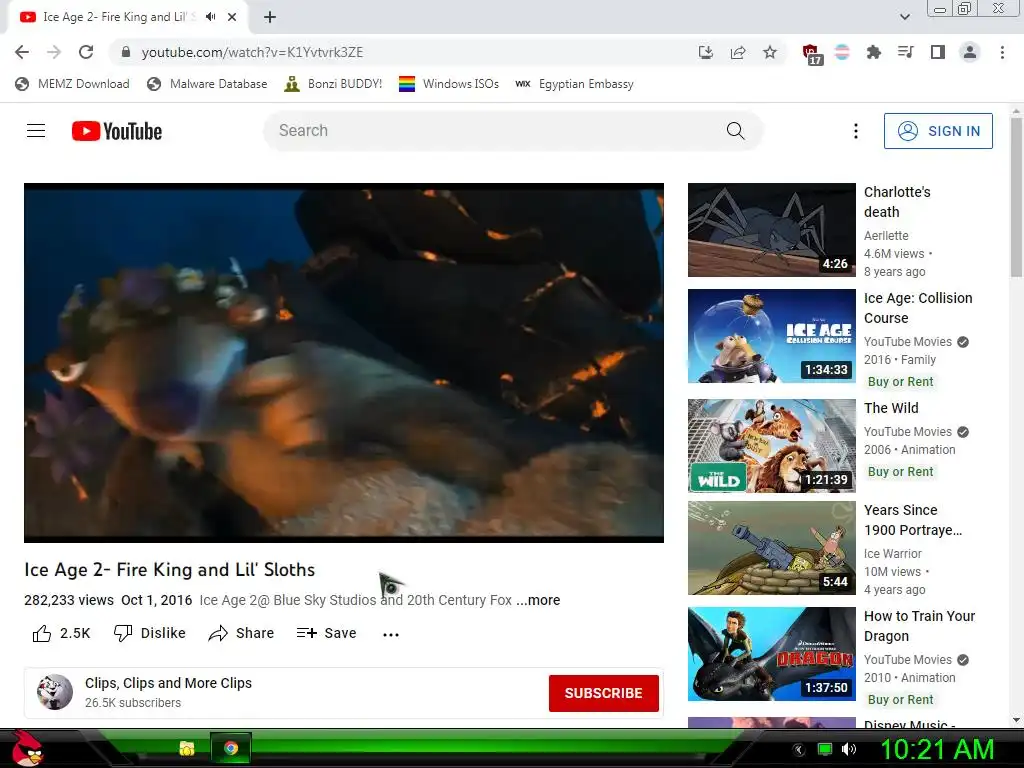Open the Ice Age: Collision Course thumbnail

tap(771, 336)
